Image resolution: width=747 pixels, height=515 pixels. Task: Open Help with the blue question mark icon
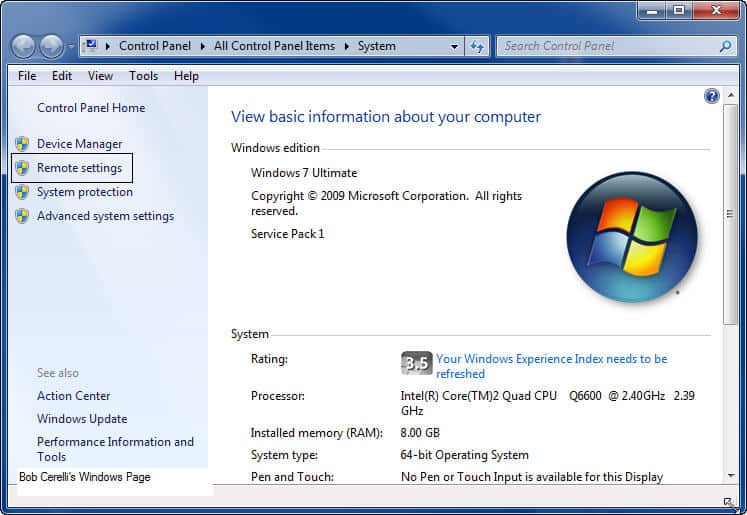click(x=711, y=96)
